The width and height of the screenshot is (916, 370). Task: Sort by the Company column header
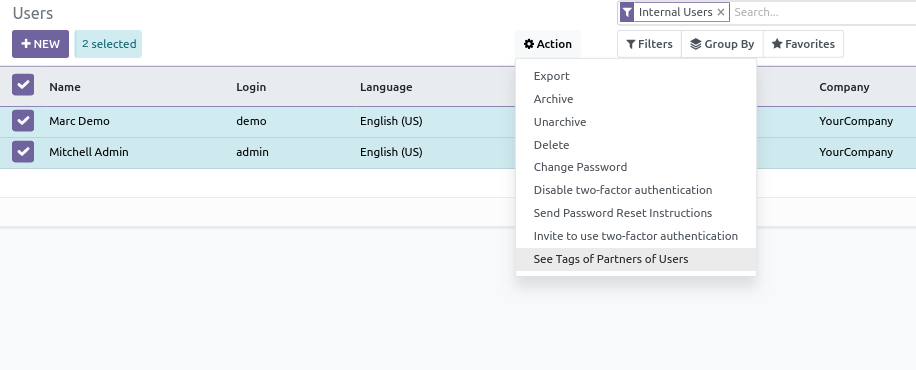point(844,87)
